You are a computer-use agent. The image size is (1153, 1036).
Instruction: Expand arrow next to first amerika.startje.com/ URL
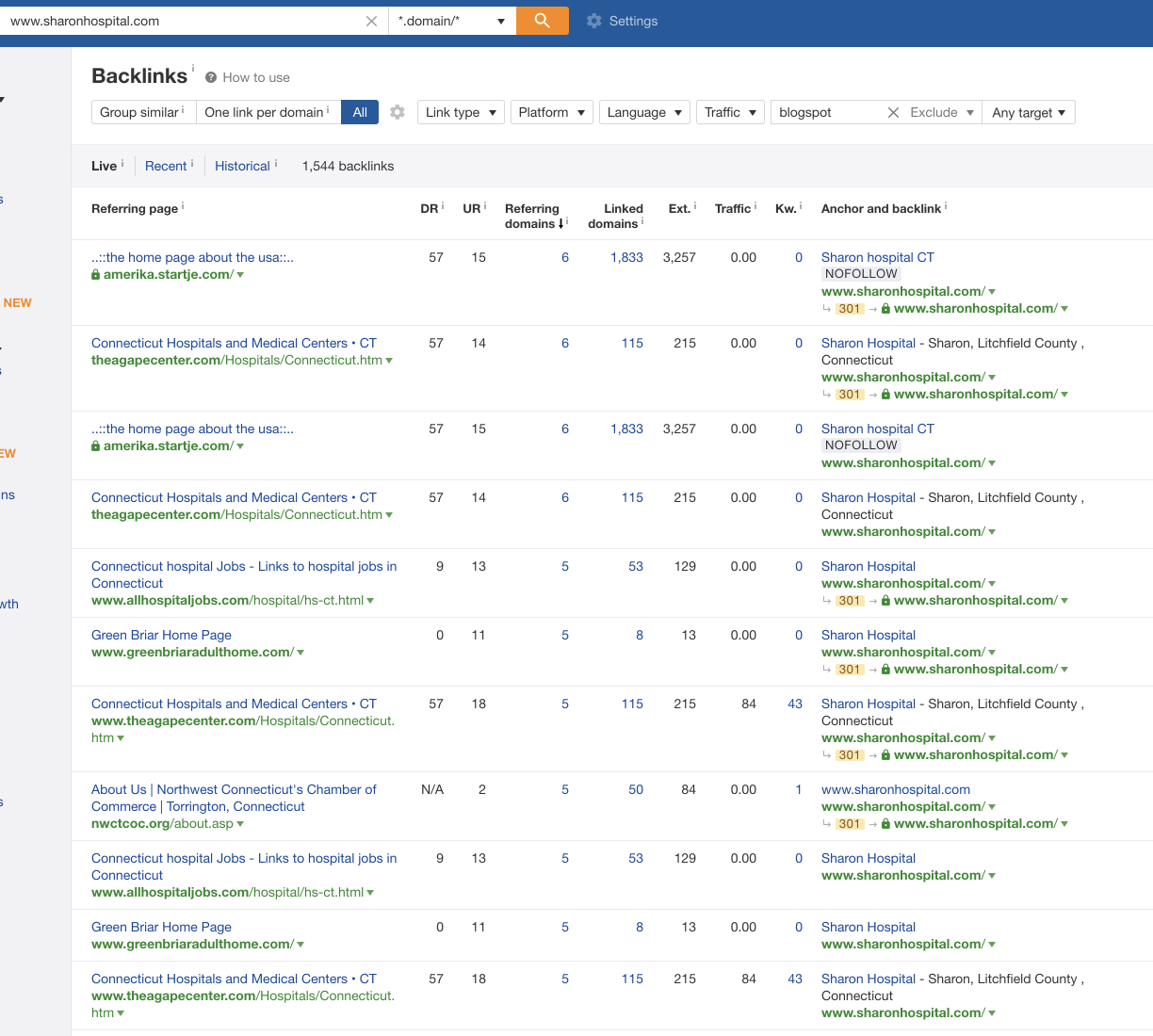(240, 275)
